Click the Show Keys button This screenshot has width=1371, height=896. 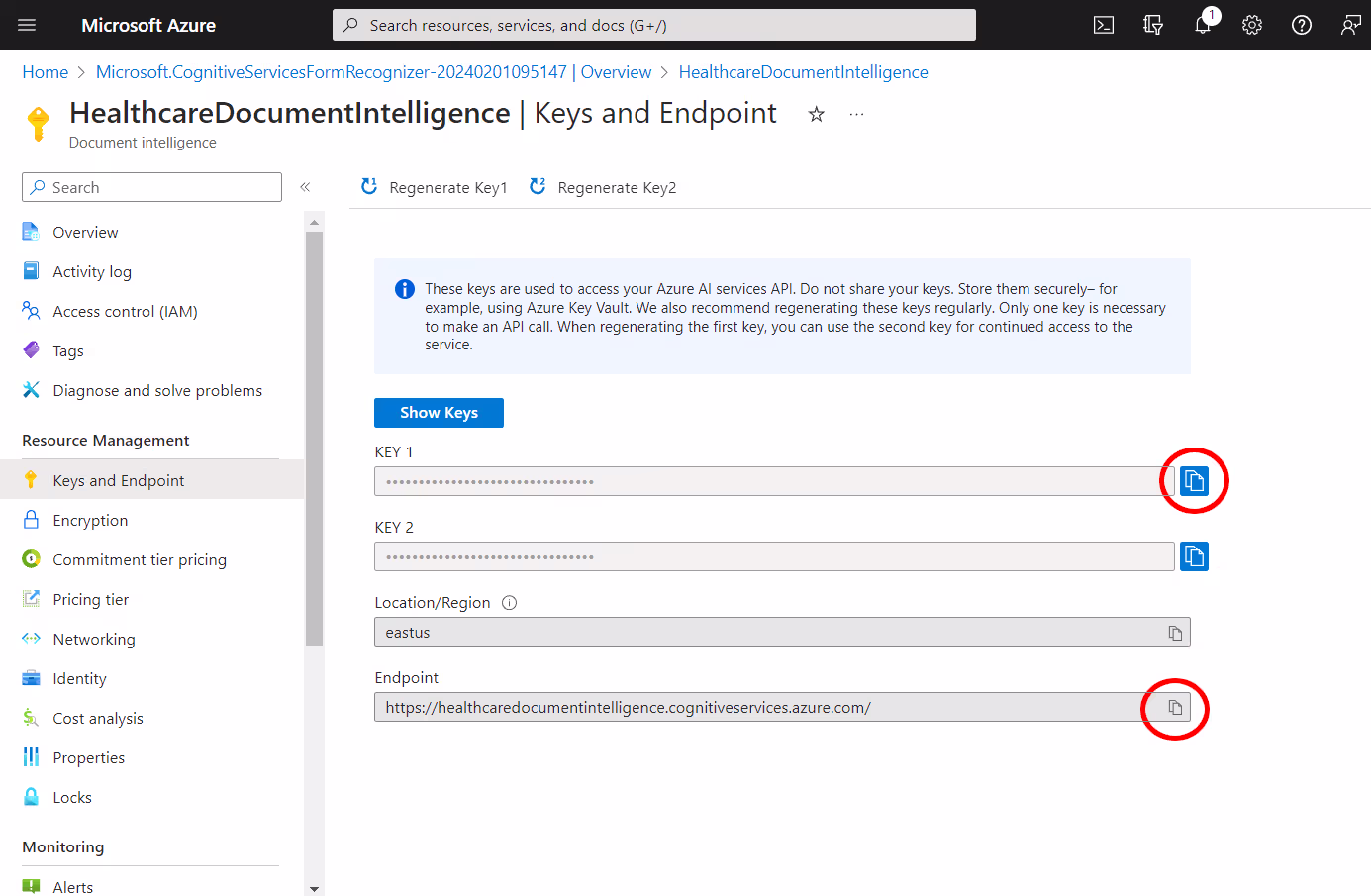(x=439, y=413)
